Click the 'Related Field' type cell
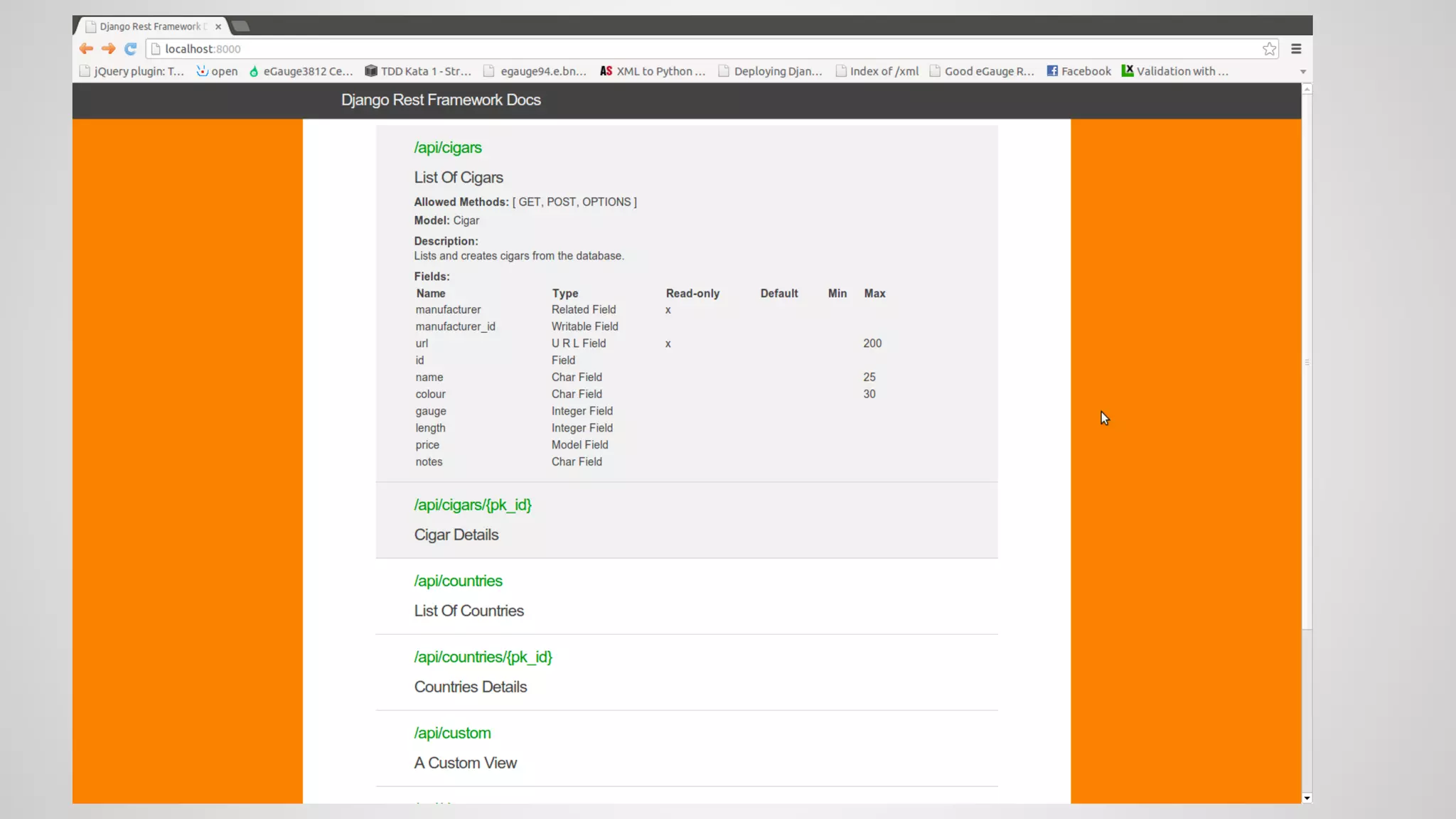 (584, 310)
